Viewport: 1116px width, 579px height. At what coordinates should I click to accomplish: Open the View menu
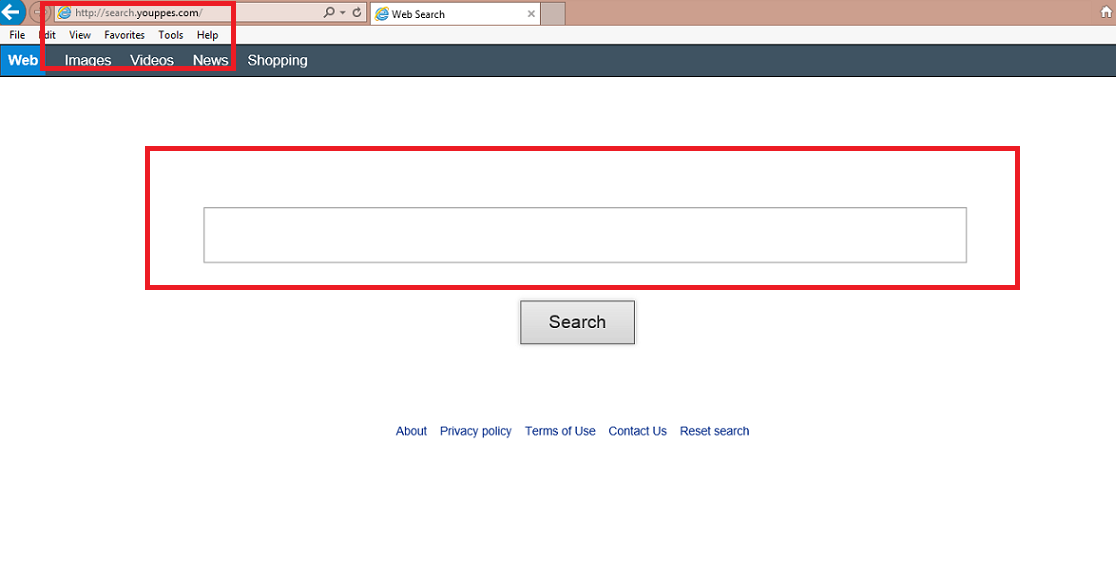pos(80,35)
